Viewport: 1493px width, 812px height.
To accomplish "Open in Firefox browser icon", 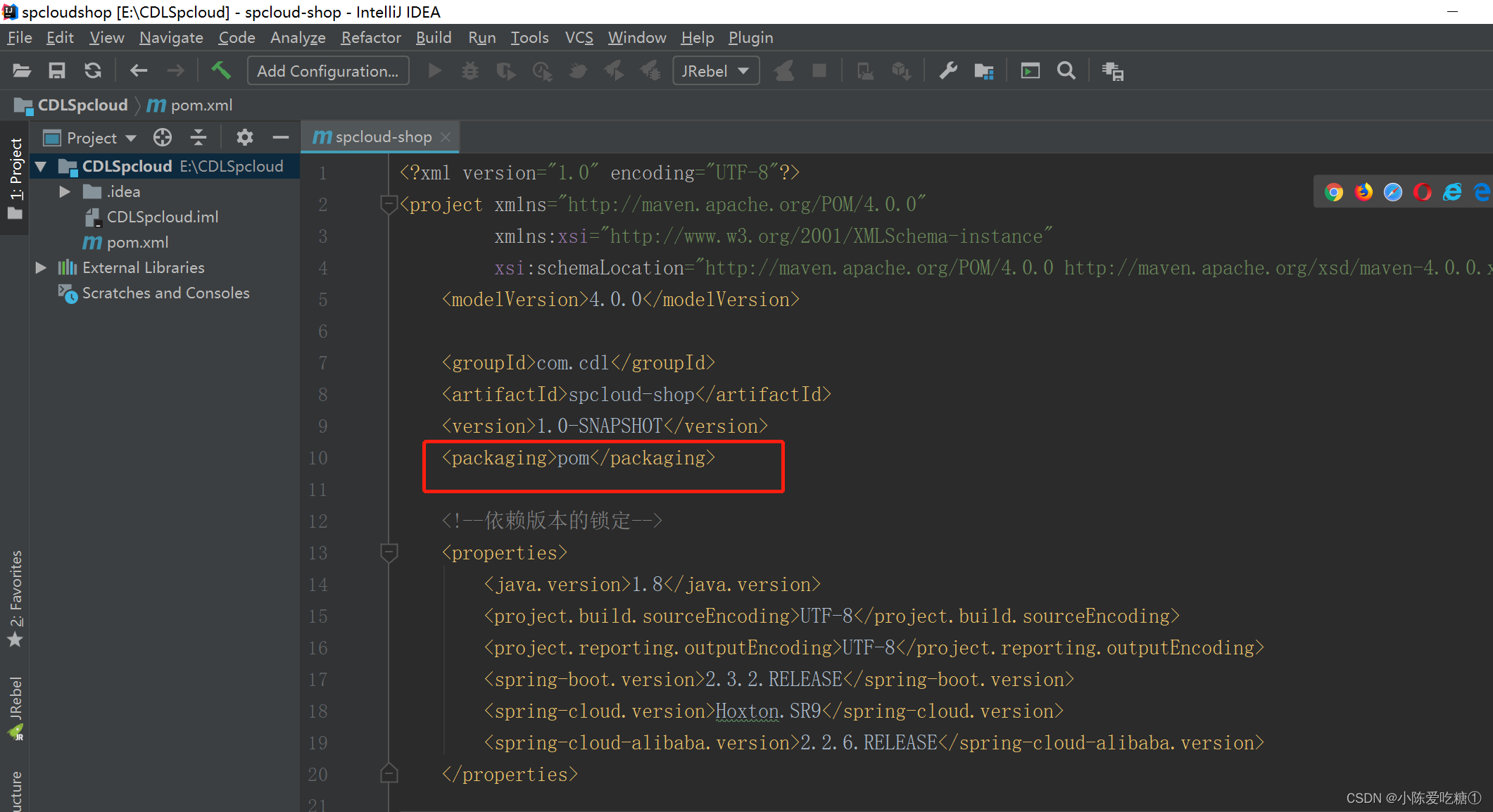I will 1363,192.
